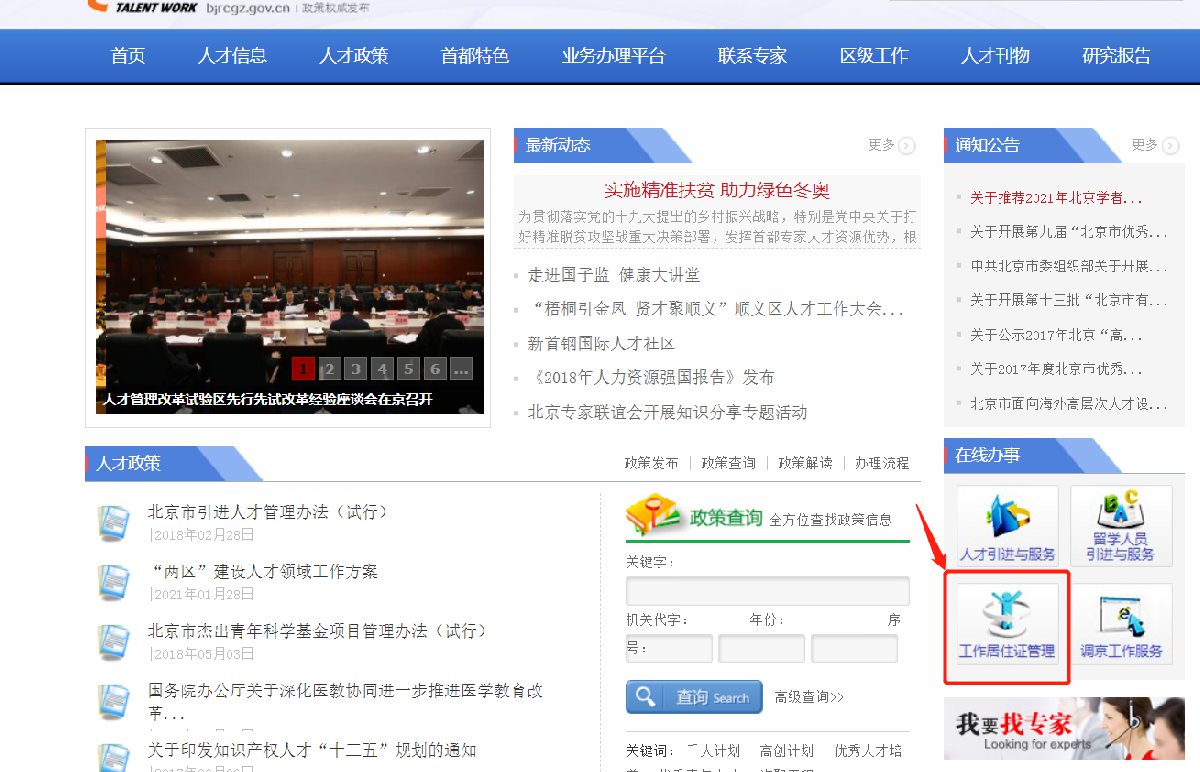The image size is (1200, 772).
Task: Switch to the 办理流程 tab
Action: point(882,463)
